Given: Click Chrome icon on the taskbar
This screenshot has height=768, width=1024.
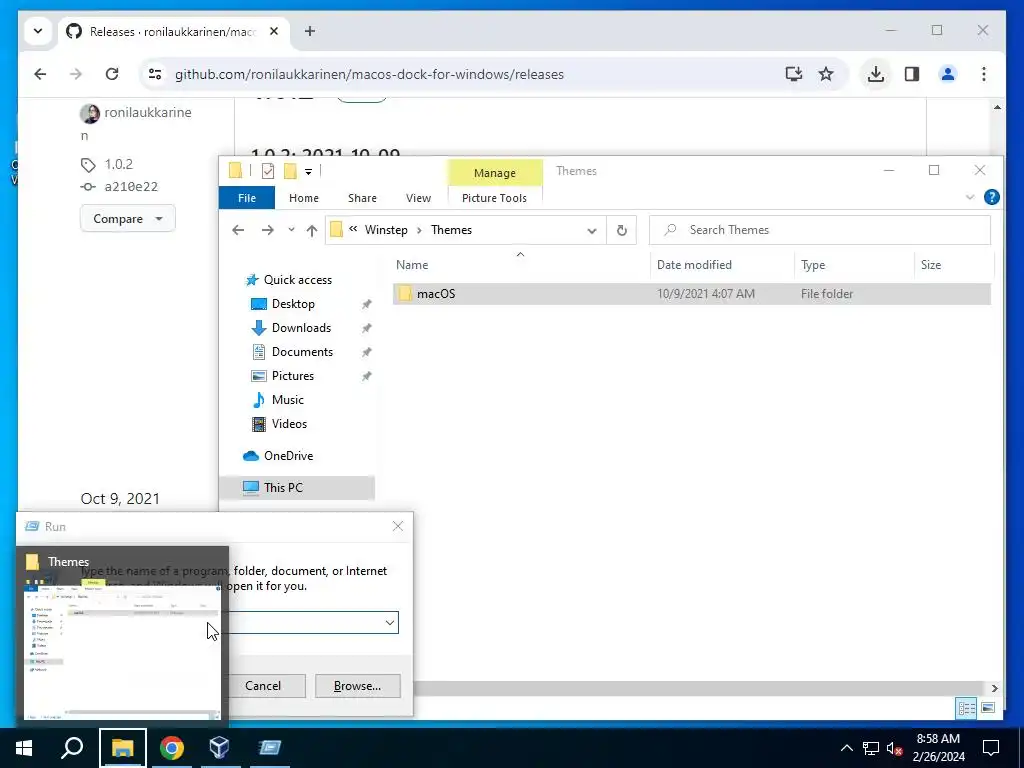Looking at the screenshot, I should click(172, 748).
